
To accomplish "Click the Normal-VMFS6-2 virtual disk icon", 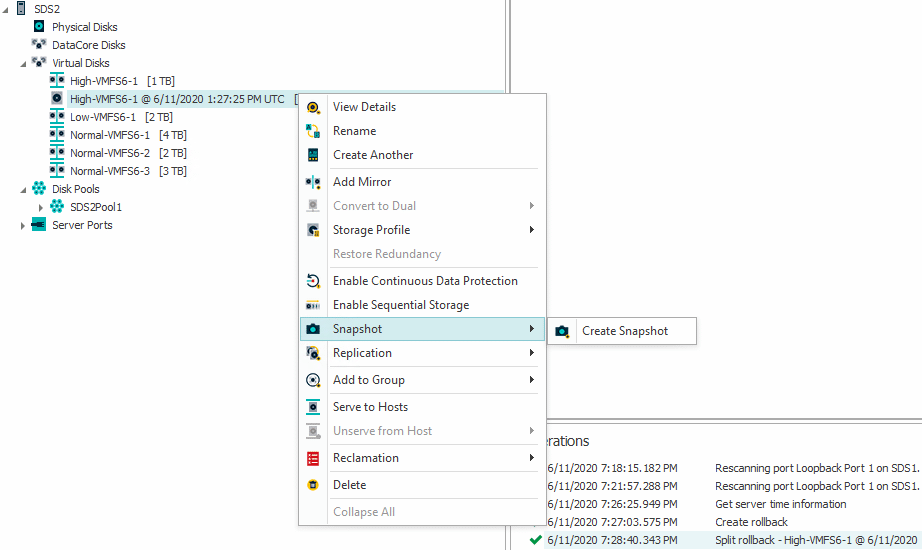I will pos(57,152).
